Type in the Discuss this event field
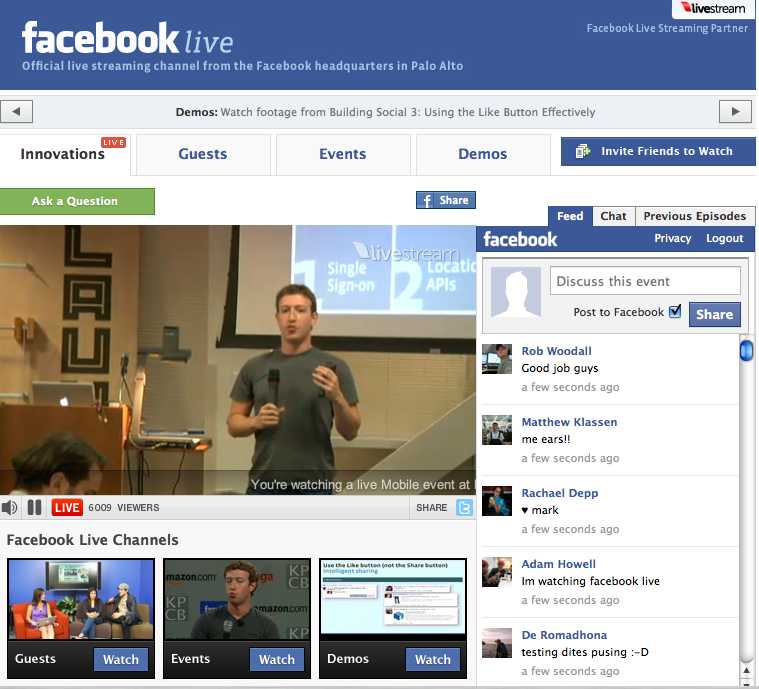759x689 pixels. [x=645, y=281]
